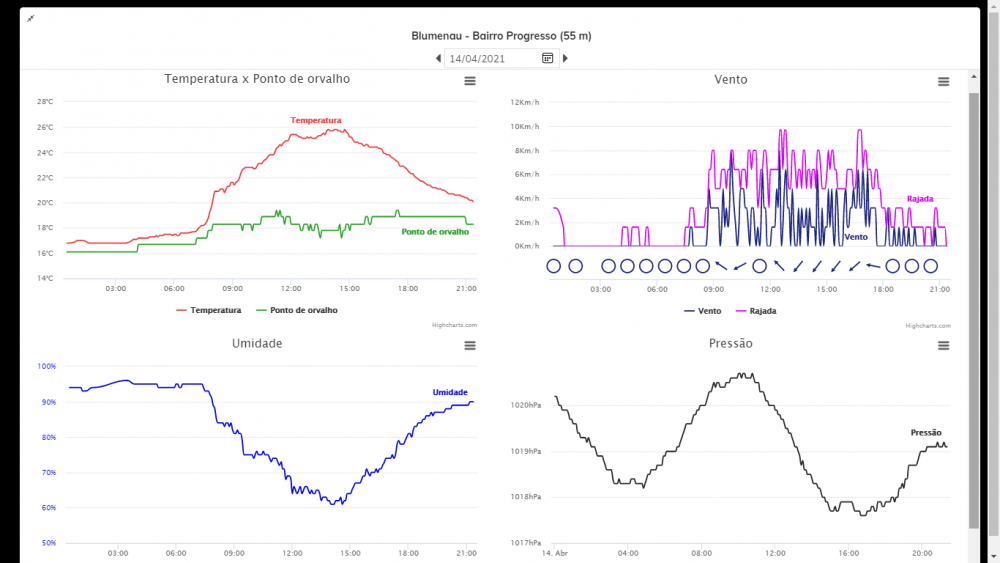Image resolution: width=1000 pixels, height=563 pixels.
Task: Go to next day with right arrow
Action: (x=565, y=58)
